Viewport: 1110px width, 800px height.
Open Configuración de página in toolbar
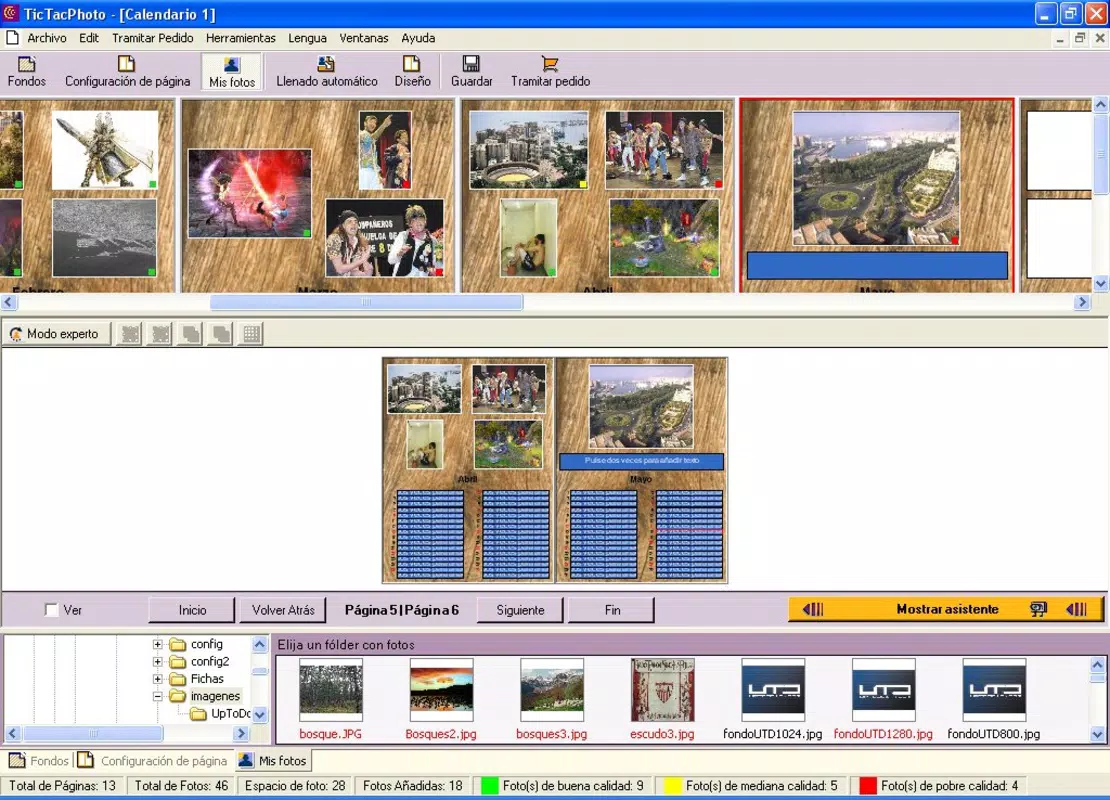[x=127, y=72]
